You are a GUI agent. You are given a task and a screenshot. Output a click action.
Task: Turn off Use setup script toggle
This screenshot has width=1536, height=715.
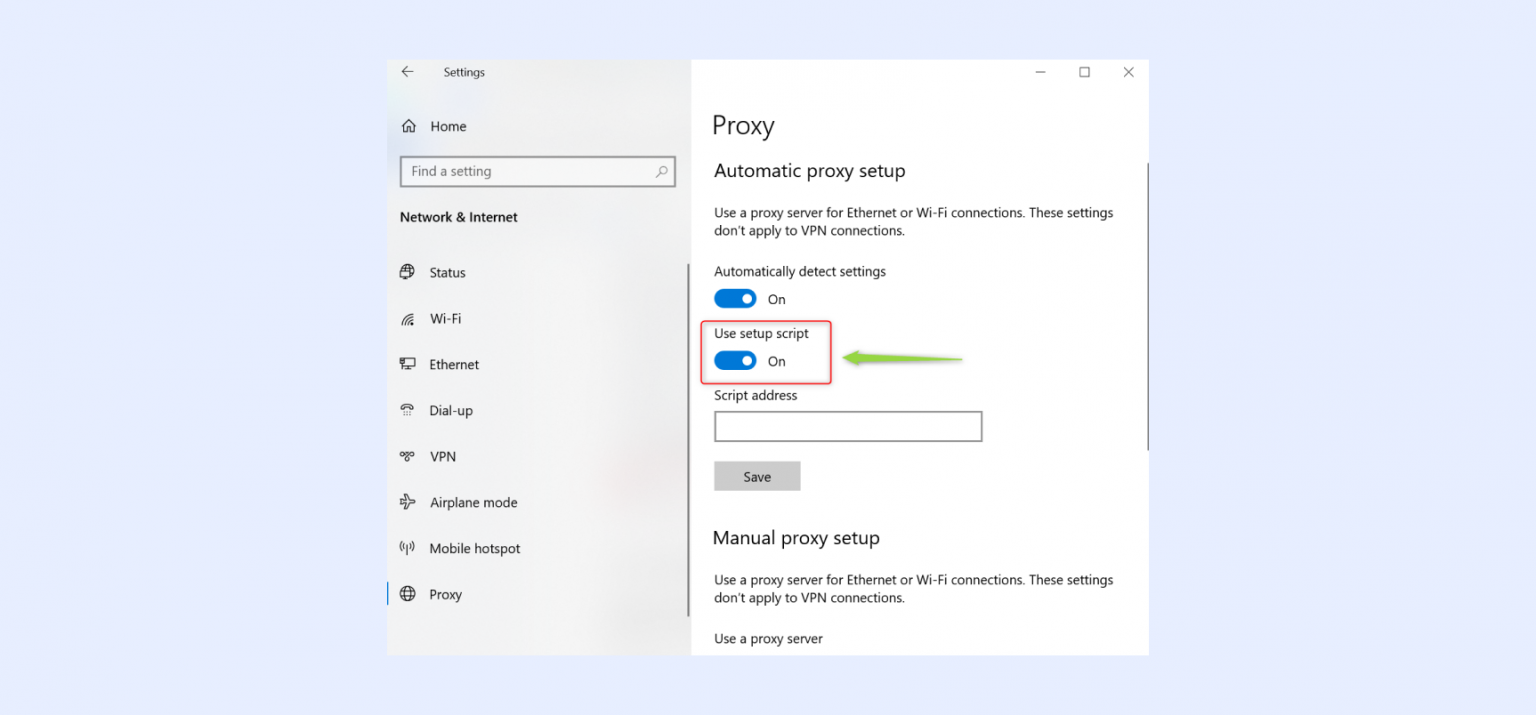point(735,361)
